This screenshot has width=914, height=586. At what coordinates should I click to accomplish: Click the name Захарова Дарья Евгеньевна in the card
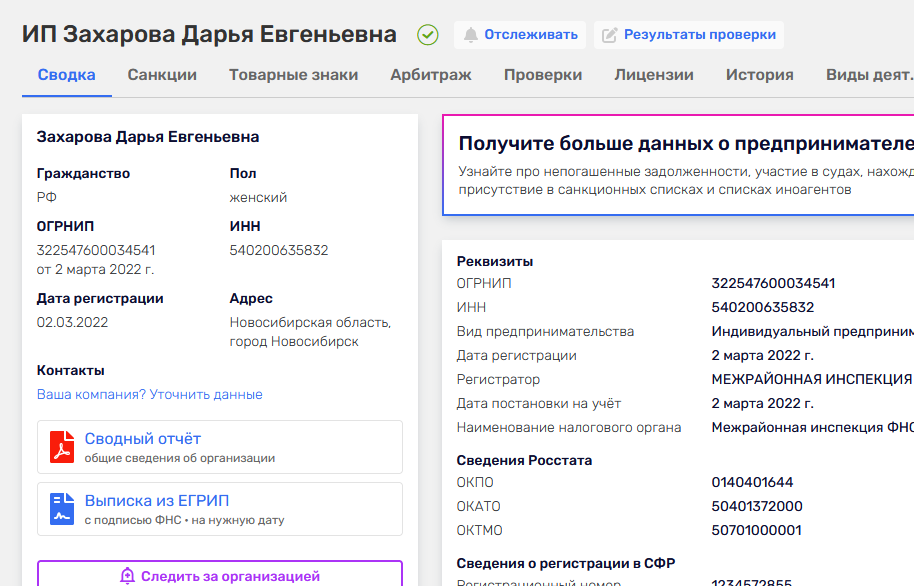148,137
